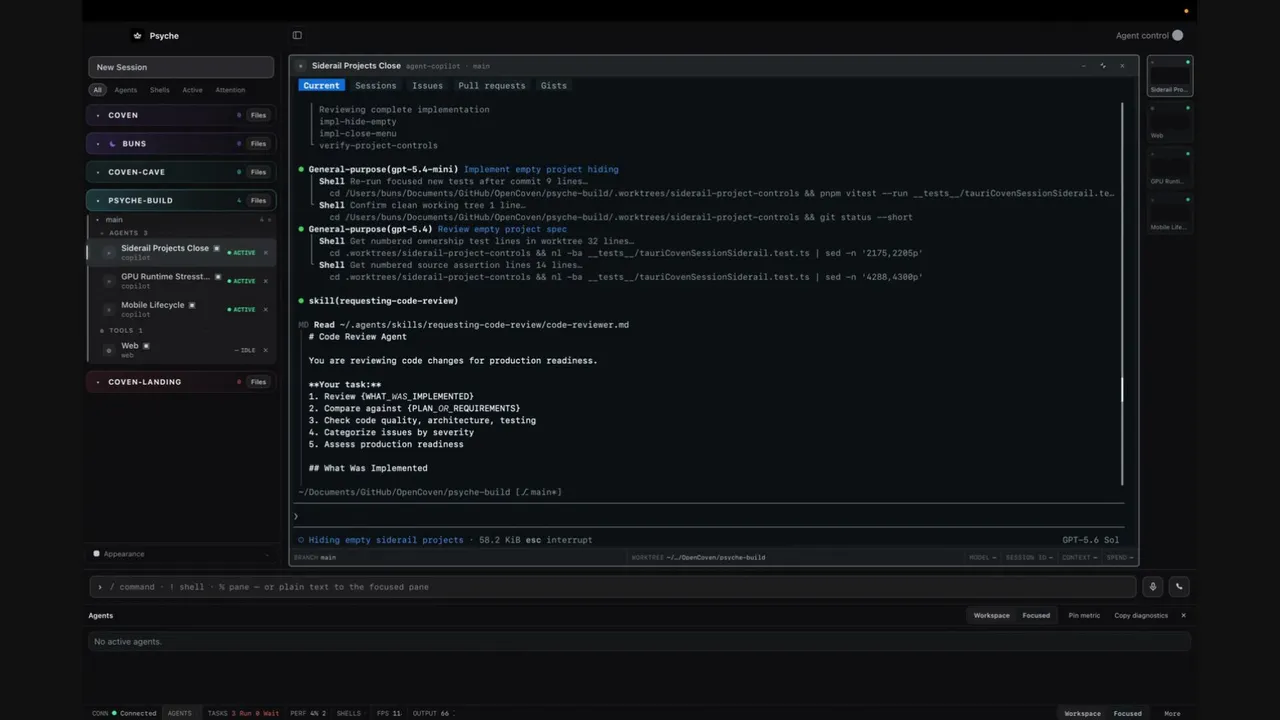Select Focused in the Agents panel toggle

[1036, 615]
